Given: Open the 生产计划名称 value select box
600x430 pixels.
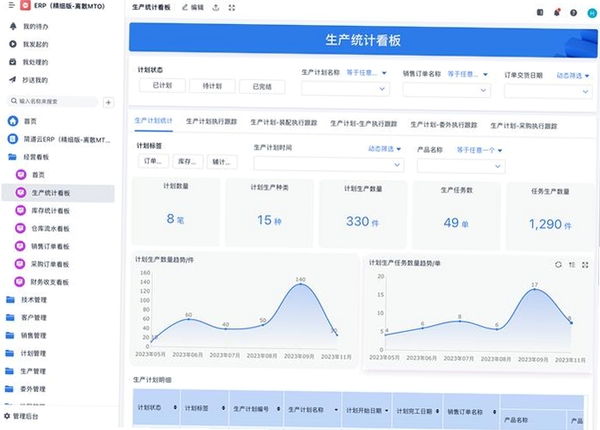Looking at the screenshot, I should (345, 89).
